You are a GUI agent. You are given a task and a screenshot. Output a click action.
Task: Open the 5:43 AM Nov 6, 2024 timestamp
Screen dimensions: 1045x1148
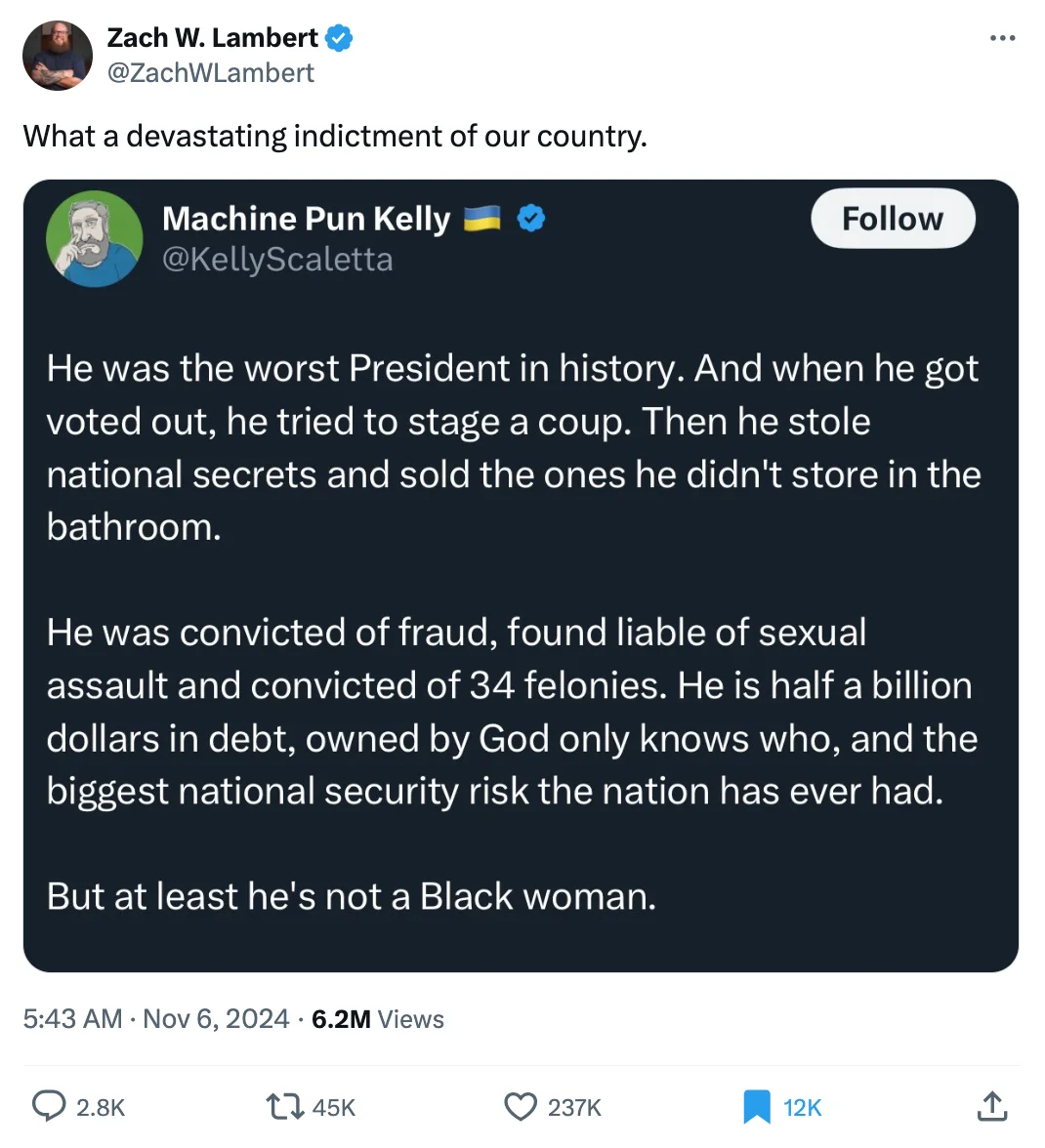click(156, 1018)
